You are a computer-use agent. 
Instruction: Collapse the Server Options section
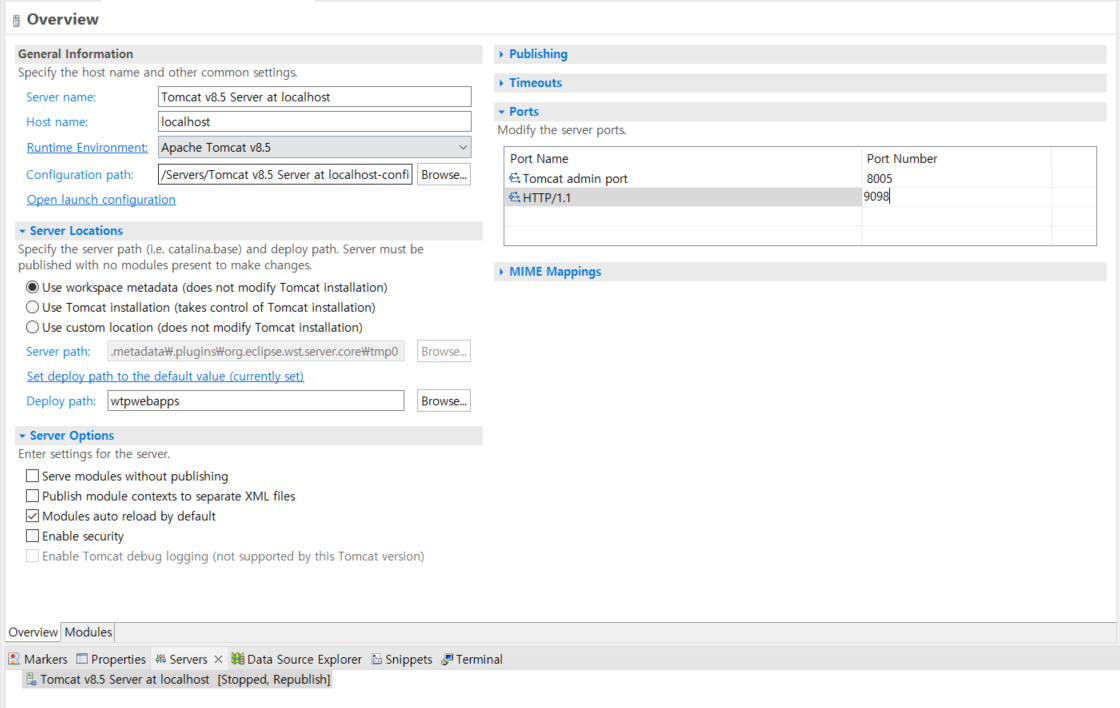pyautogui.click(x=22, y=436)
